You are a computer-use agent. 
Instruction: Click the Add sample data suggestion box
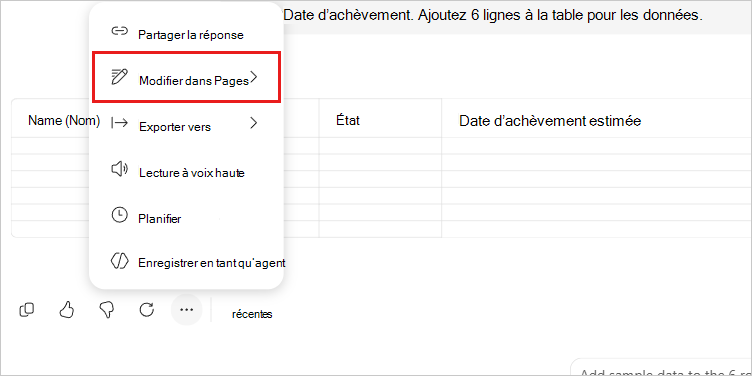[x=661, y=367]
